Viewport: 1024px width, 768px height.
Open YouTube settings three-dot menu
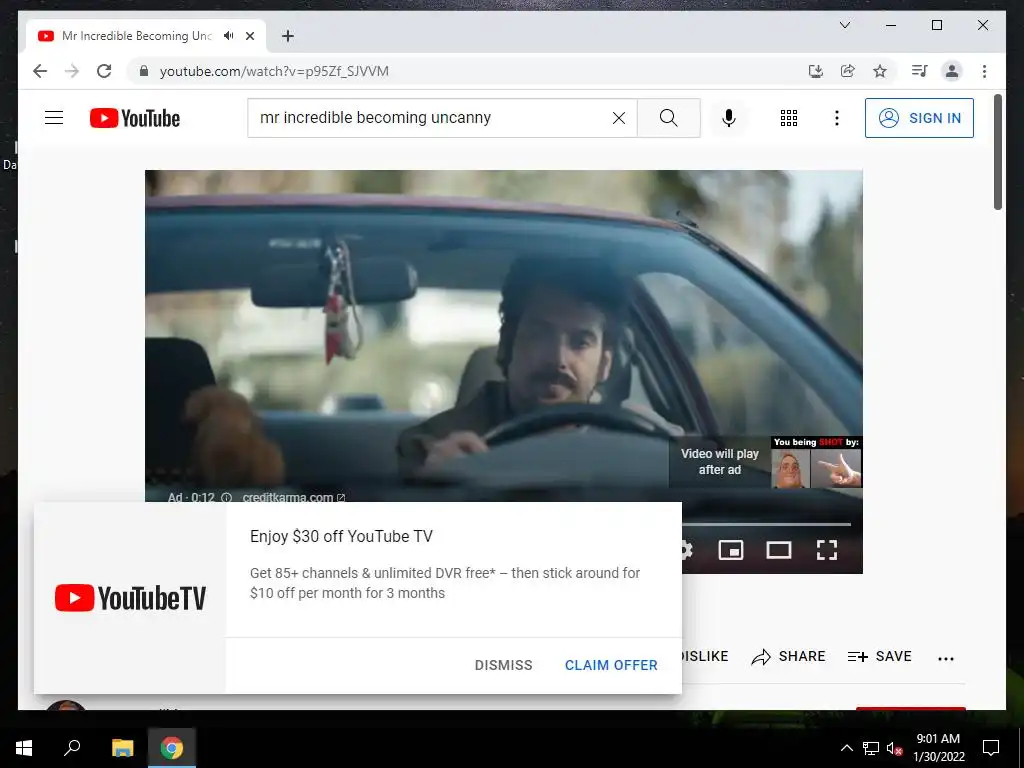[837, 118]
